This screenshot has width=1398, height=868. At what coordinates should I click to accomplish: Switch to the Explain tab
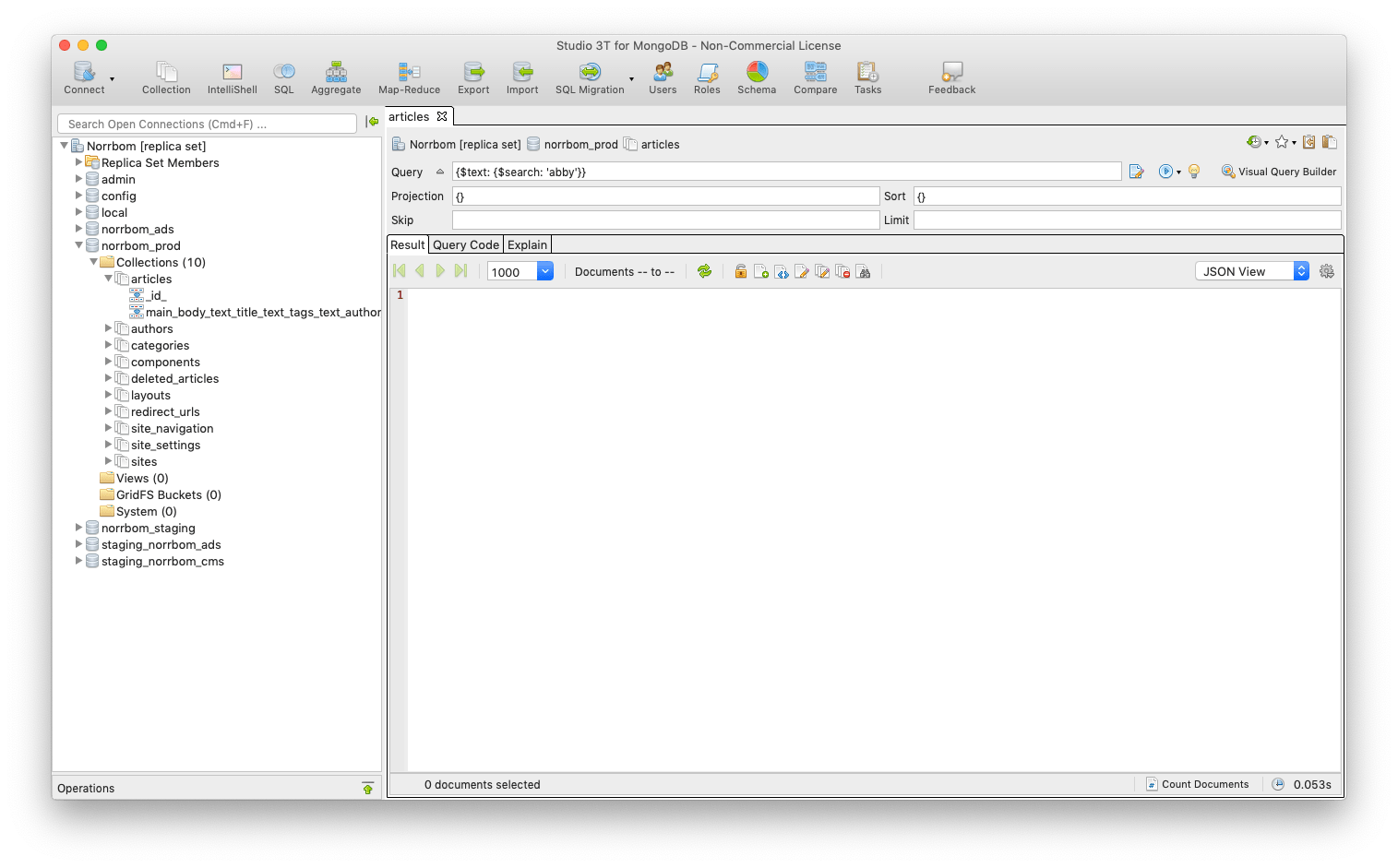pyautogui.click(x=527, y=244)
